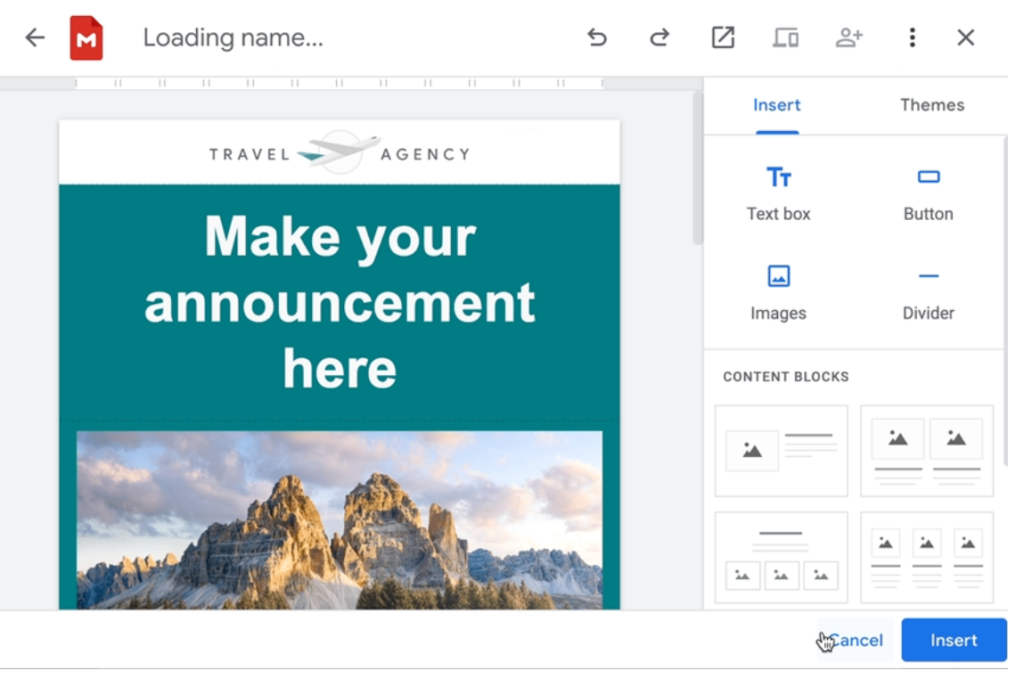Toggle device preview icon

[786, 38]
